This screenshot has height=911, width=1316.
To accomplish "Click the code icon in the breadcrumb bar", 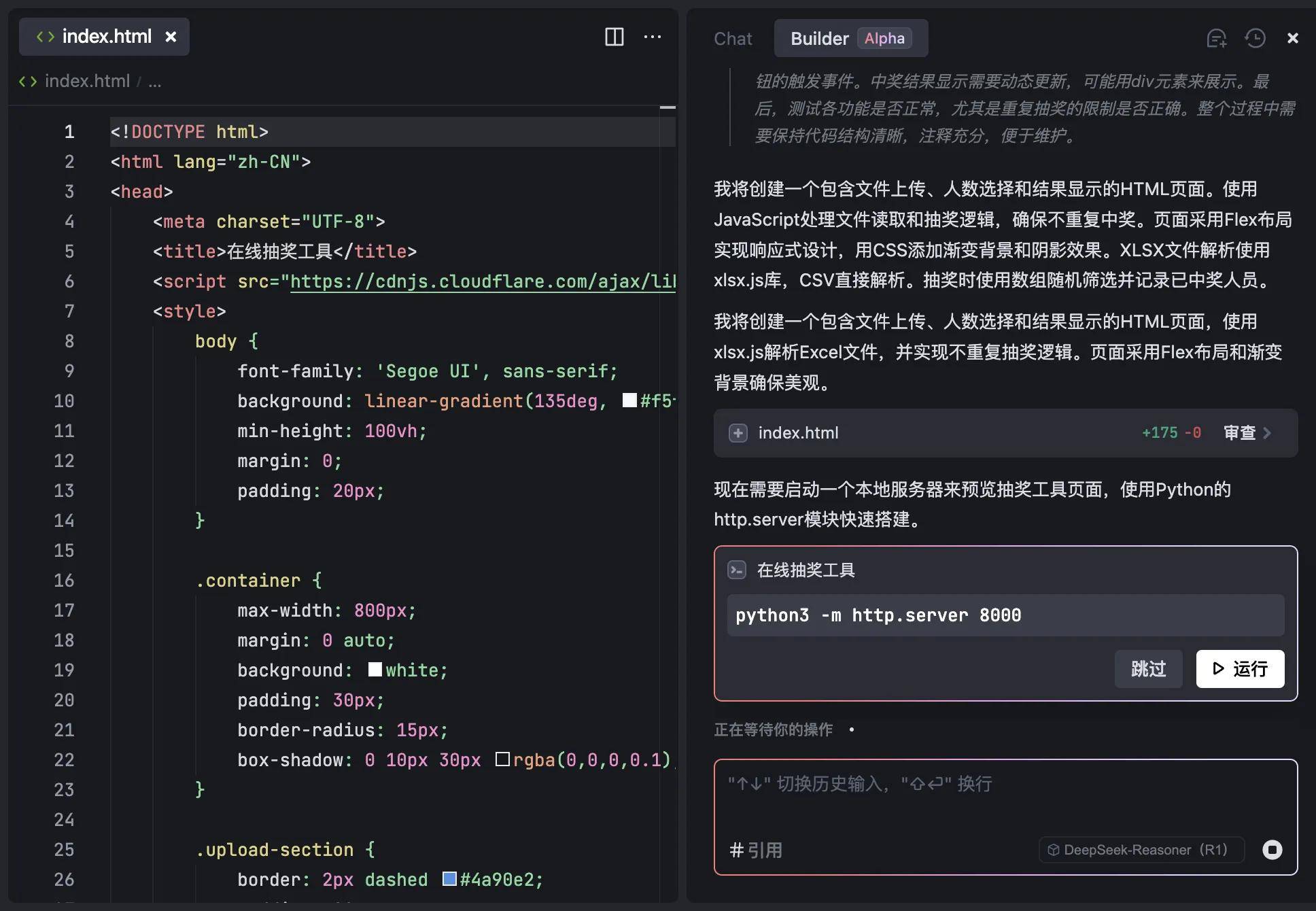I will pos(28,81).
